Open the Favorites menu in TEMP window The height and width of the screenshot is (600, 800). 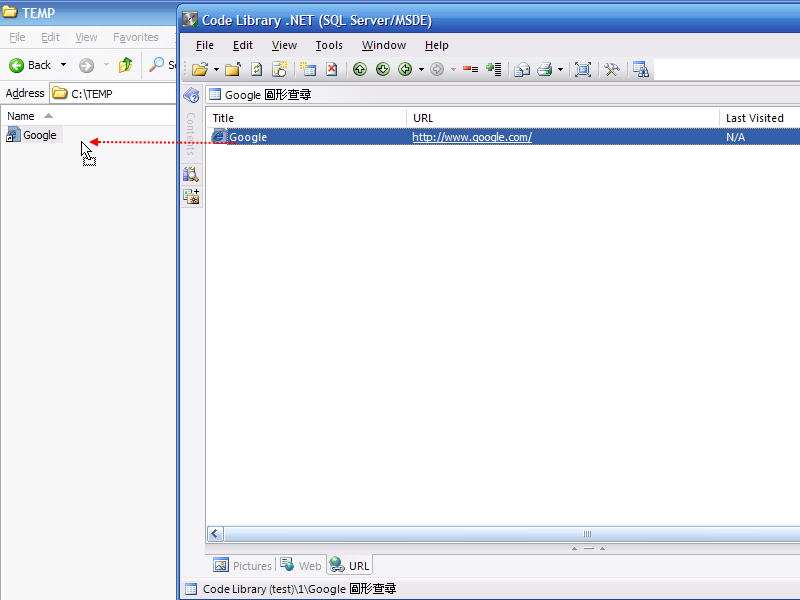[x=136, y=37]
